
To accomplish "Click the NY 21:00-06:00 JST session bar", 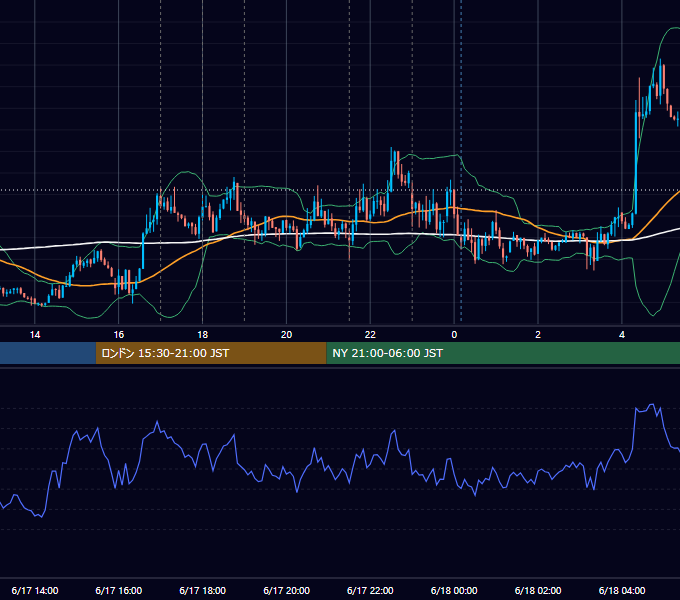I will (503, 353).
